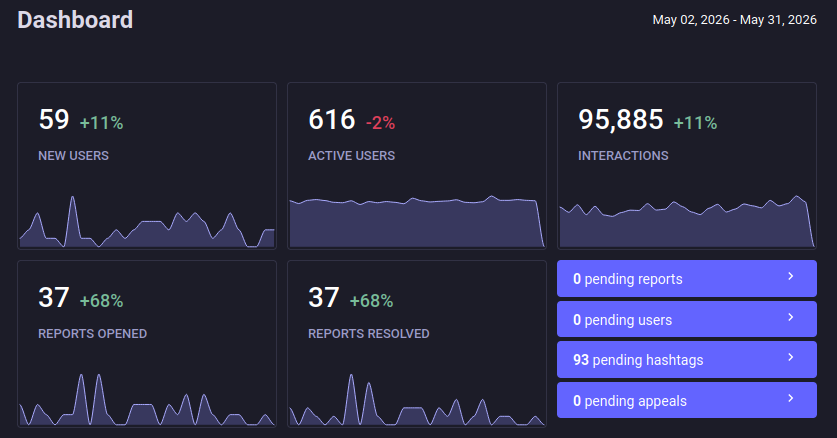Open the 0 pending appeals link

coord(686,400)
